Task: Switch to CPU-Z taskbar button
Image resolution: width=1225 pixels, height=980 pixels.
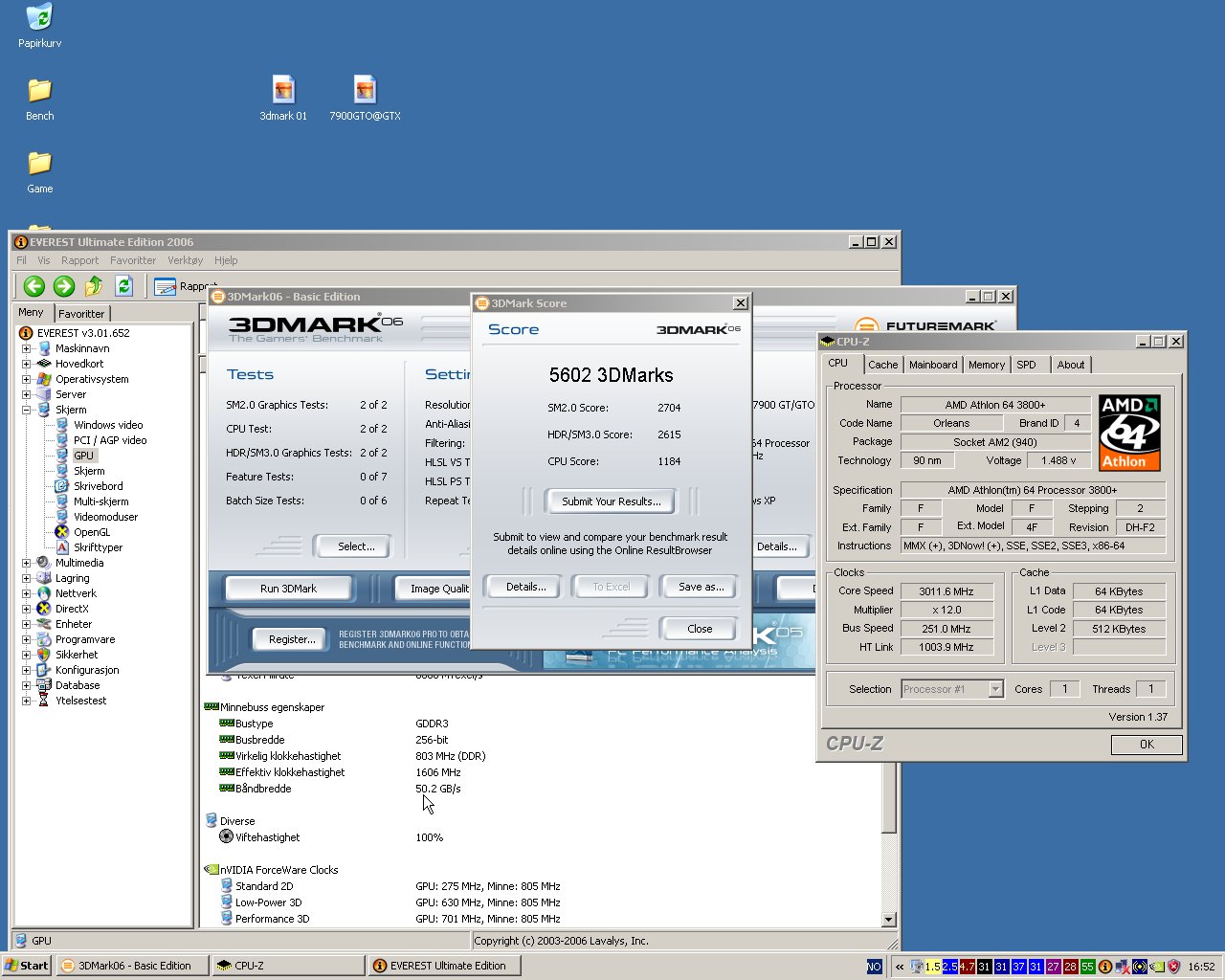Action: point(288,966)
